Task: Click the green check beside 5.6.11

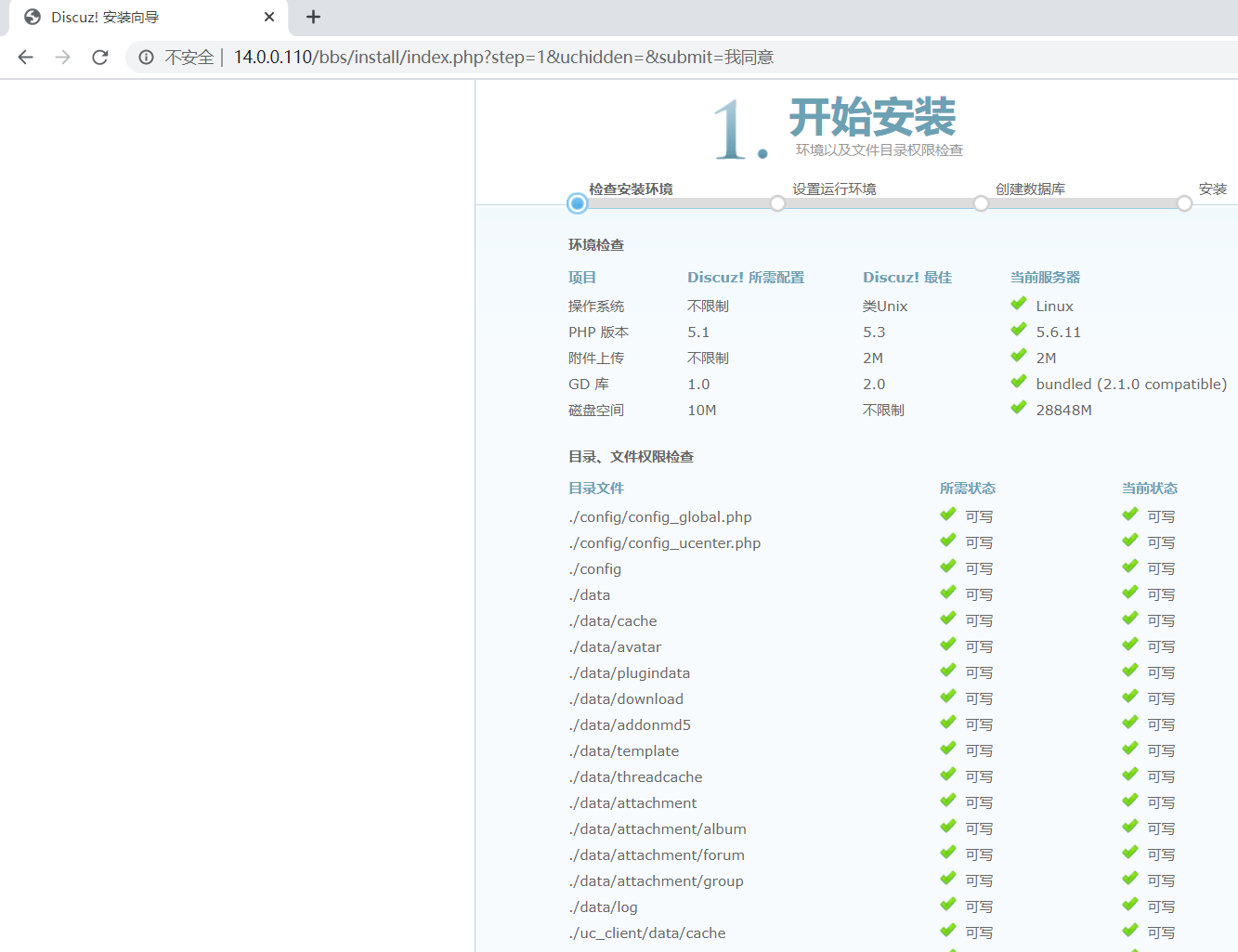Action: 1019,330
